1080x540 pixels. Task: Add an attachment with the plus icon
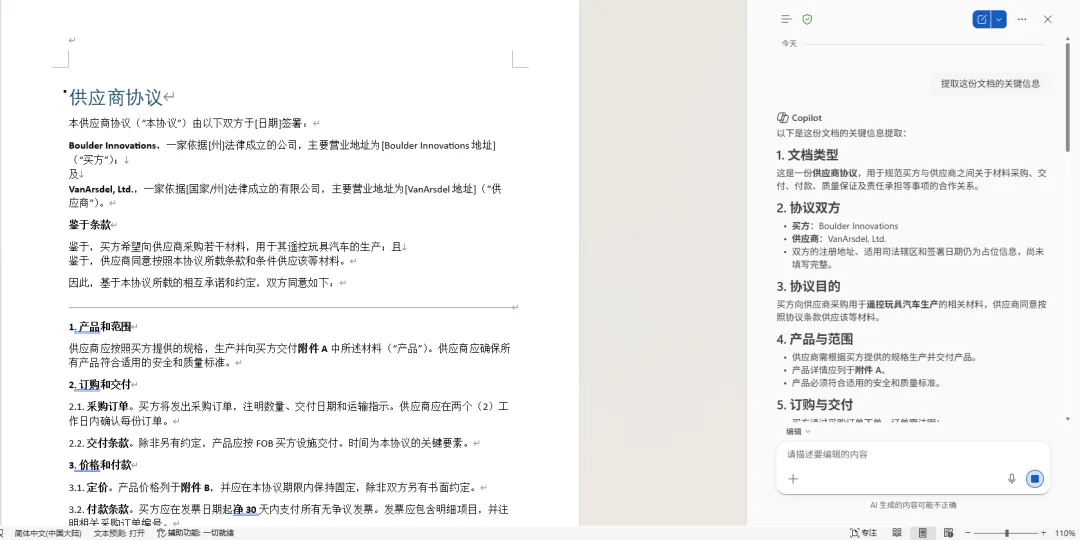click(793, 479)
